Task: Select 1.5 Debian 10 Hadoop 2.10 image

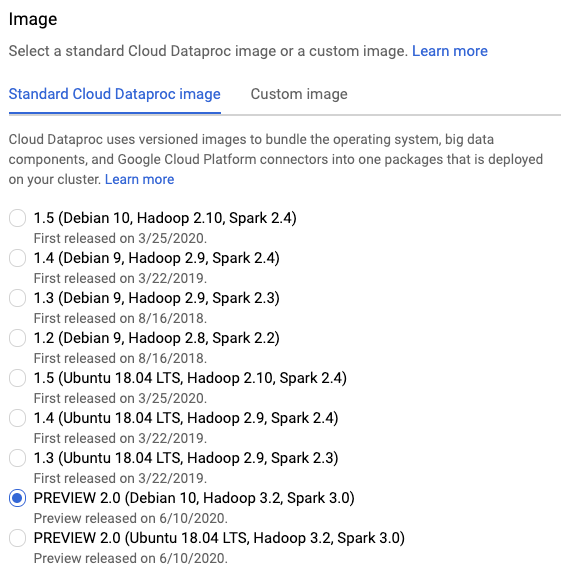Action: click(x=17, y=218)
